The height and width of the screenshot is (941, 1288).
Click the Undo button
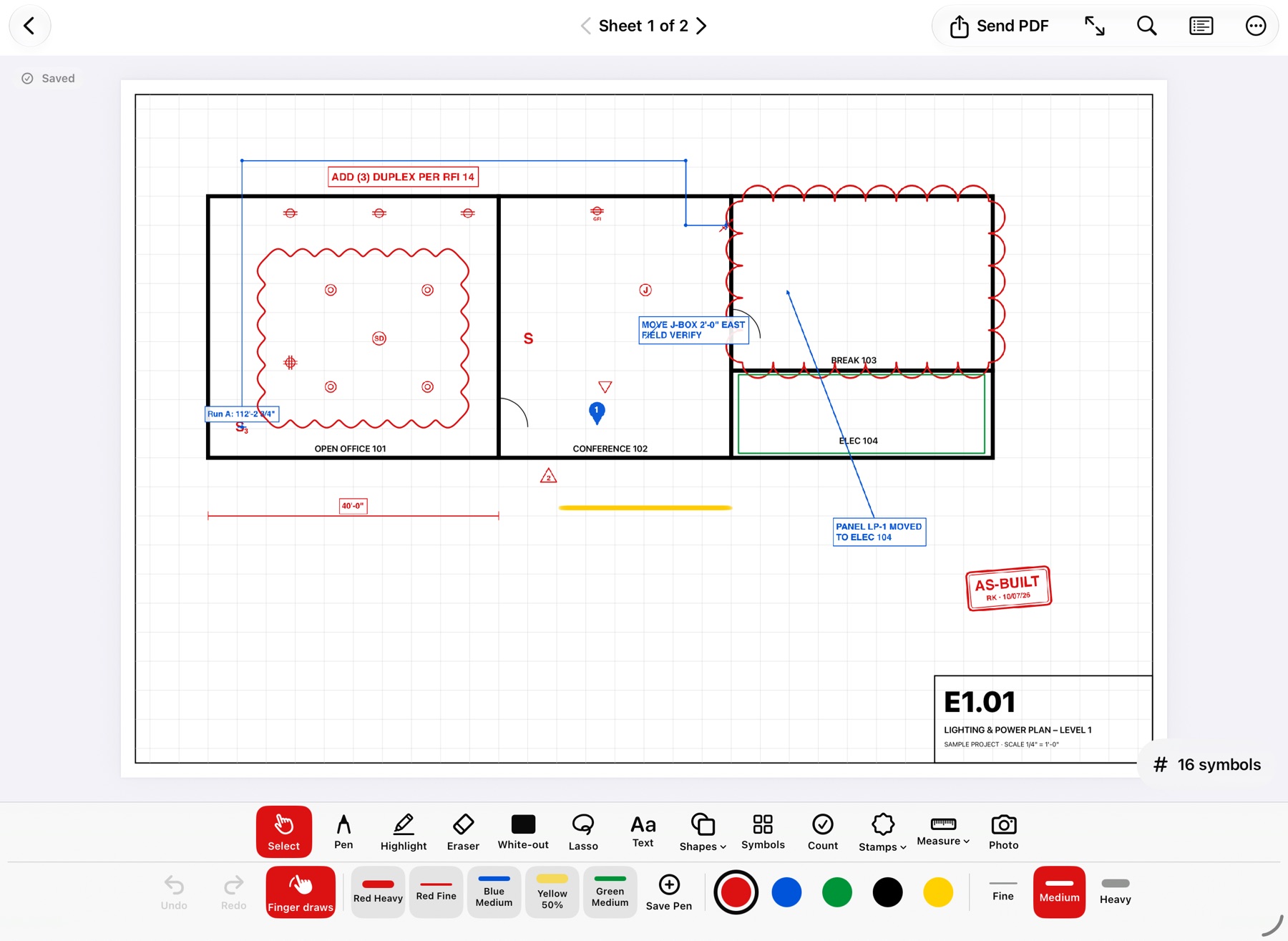pos(174,892)
